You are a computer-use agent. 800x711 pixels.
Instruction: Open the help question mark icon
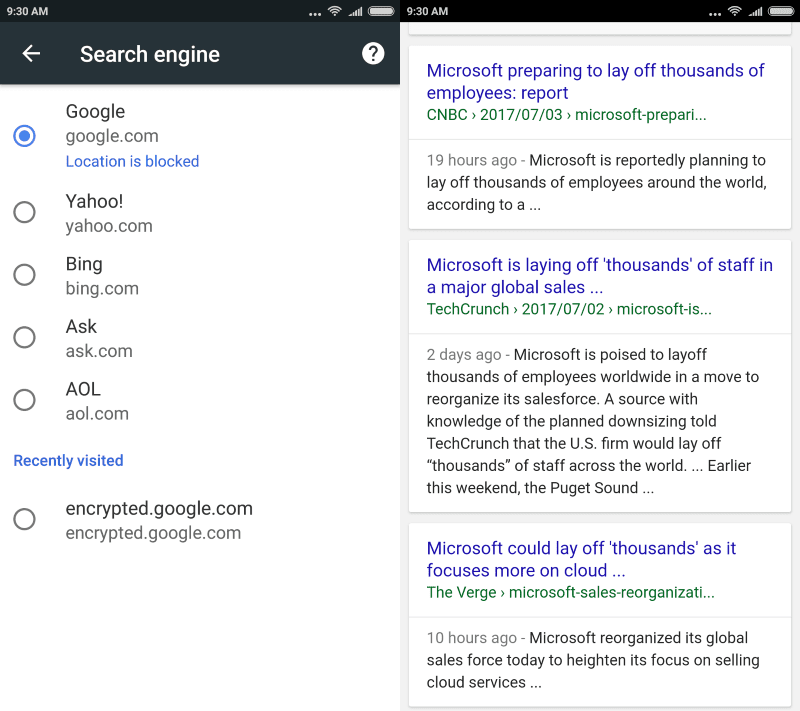[x=373, y=54]
